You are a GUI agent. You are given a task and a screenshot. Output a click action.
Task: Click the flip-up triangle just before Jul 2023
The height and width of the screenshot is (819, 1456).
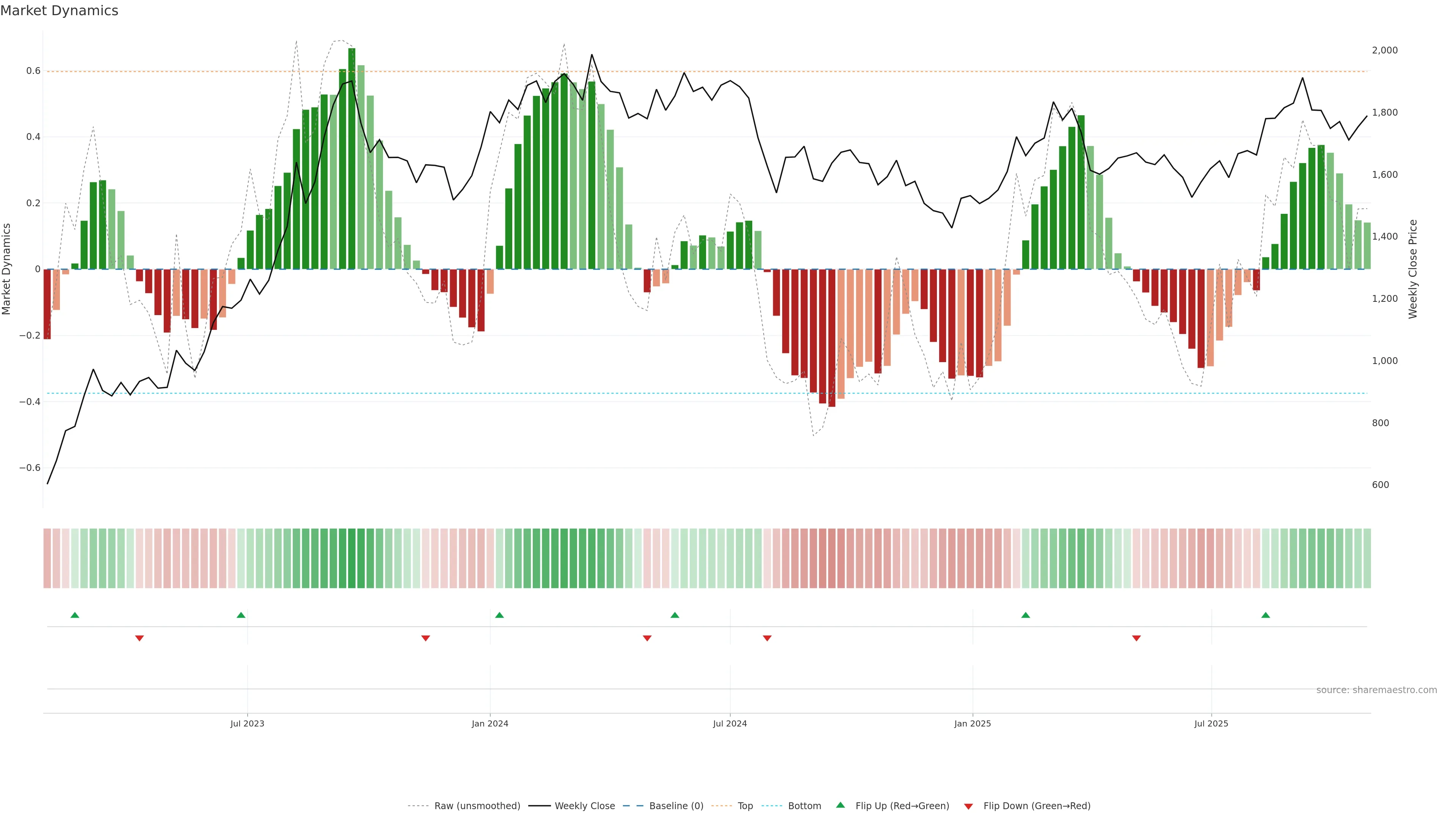[x=241, y=615]
